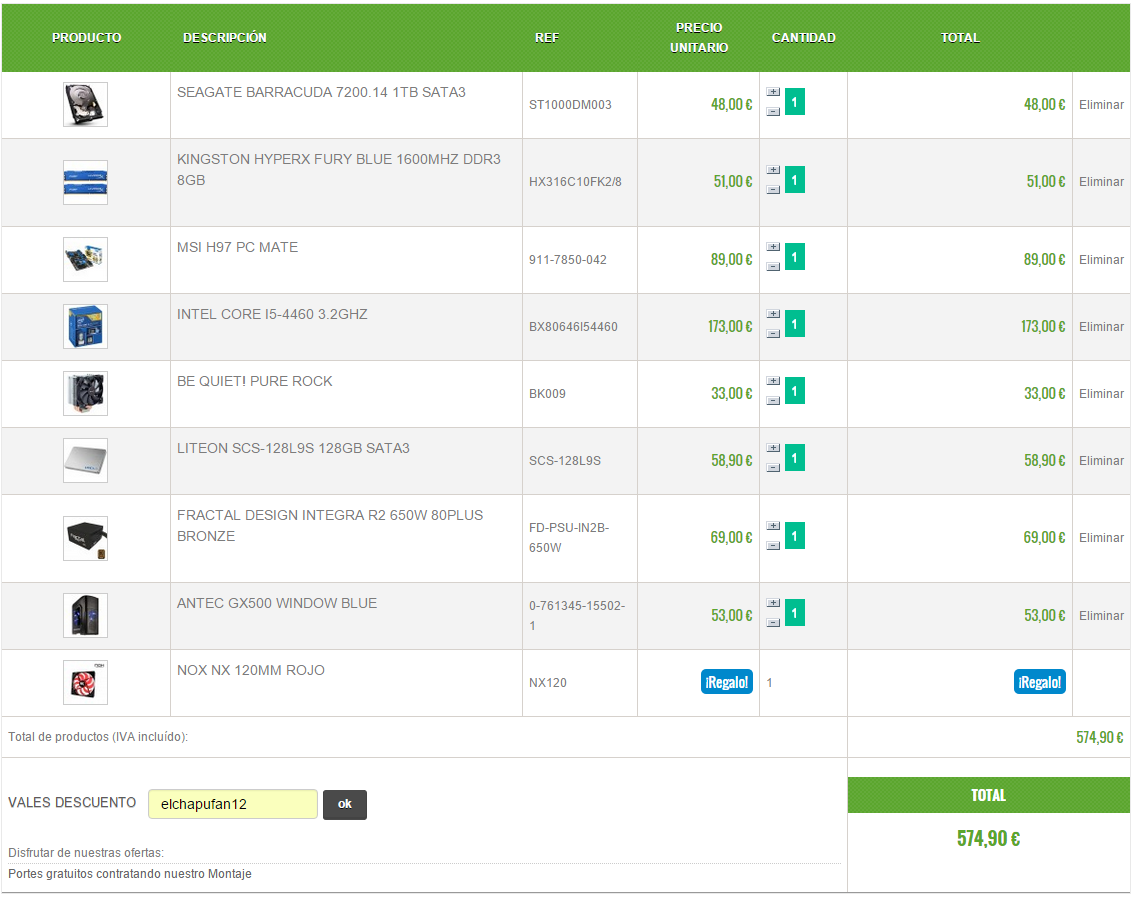The image size is (1136, 897).
Task: Open KINGSTON HYPERX FURY BLUE description
Action: point(338,170)
